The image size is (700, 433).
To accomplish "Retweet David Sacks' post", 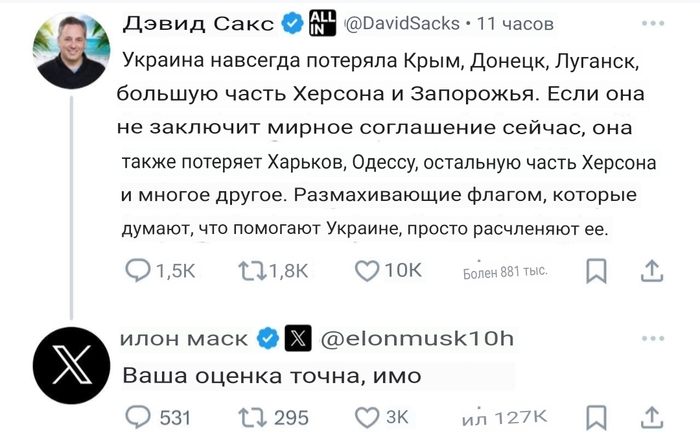I will click(255, 271).
